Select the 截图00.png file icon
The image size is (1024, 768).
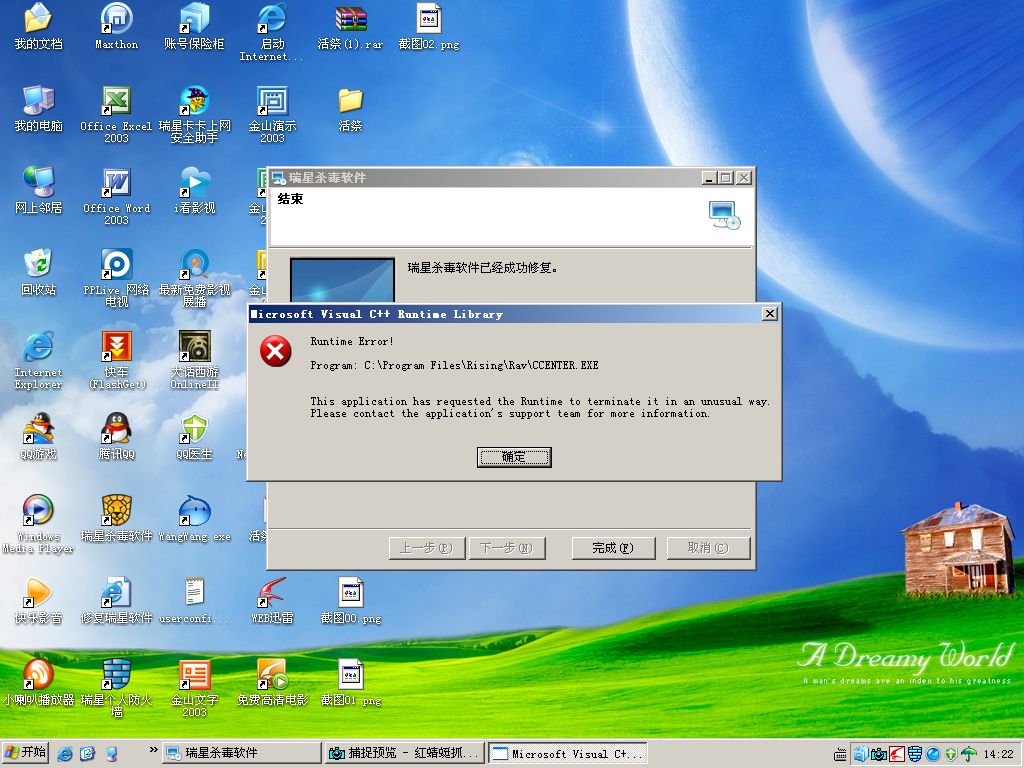350,601
